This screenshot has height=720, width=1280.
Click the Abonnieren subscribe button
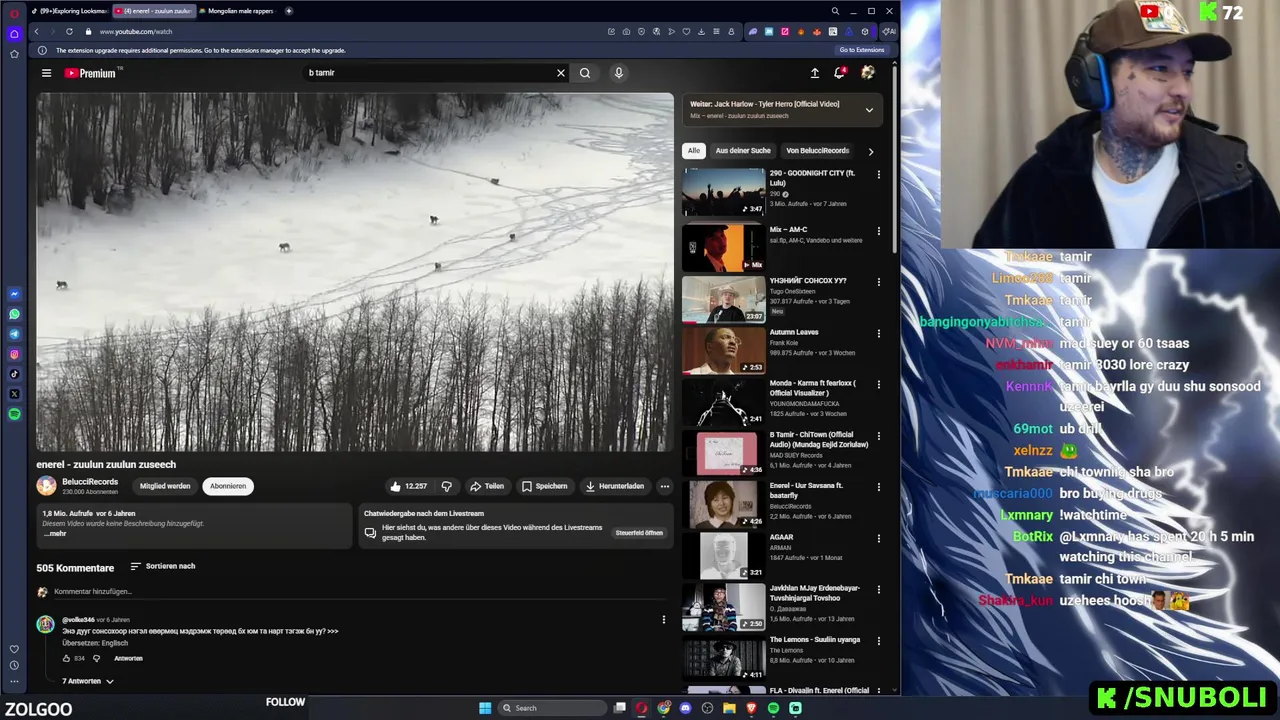click(228, 486)
